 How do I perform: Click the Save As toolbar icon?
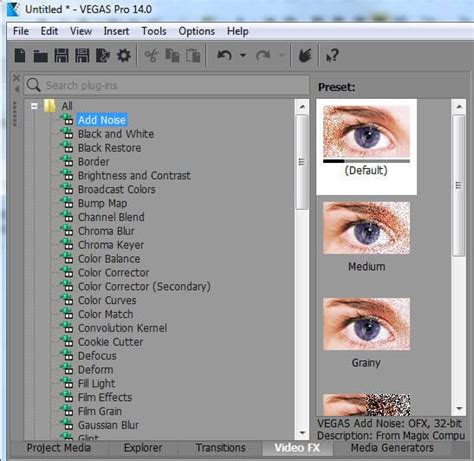click(x=82, y=55)
